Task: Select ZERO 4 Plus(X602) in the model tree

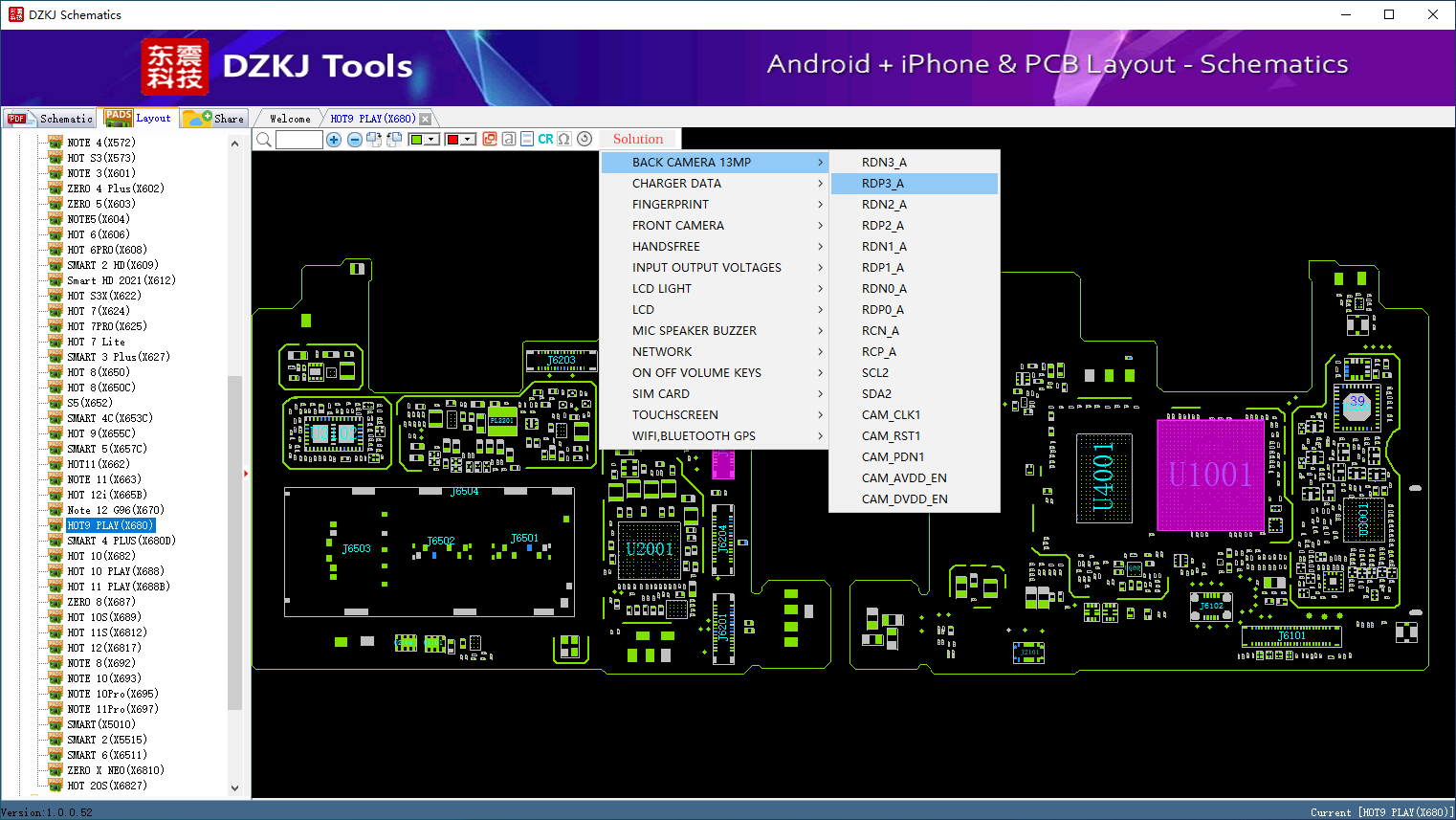Action: point(116,188)
